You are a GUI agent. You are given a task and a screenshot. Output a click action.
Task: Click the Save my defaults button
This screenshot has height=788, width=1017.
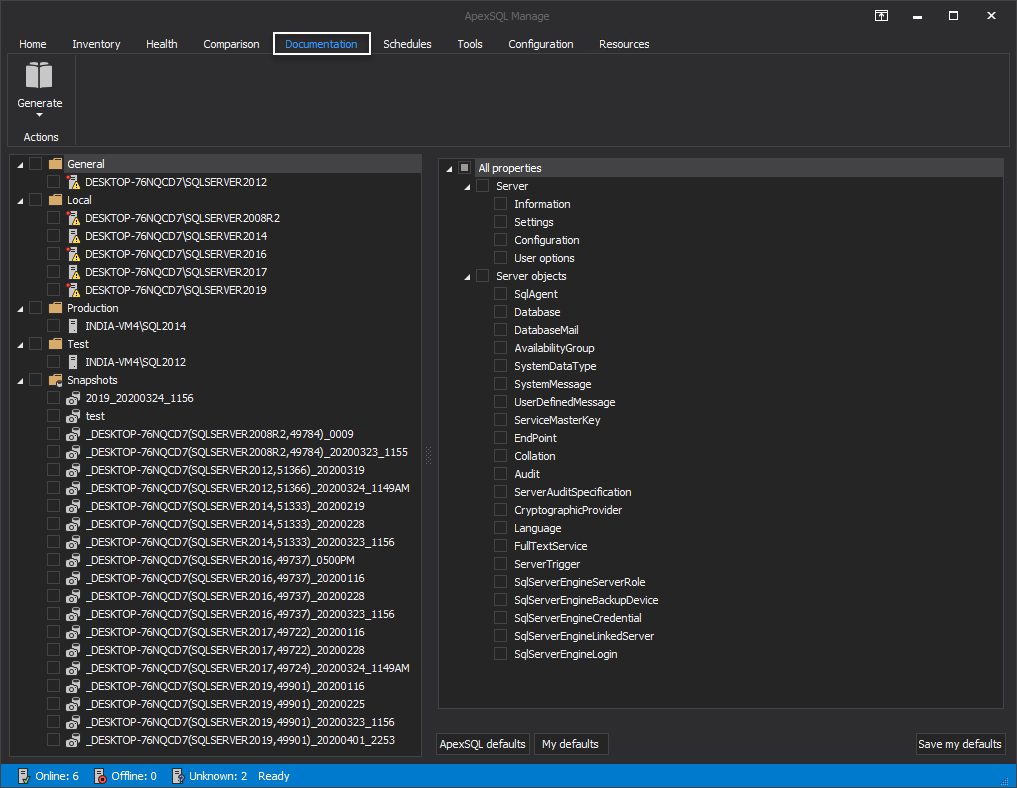click(x=960, y=744)
